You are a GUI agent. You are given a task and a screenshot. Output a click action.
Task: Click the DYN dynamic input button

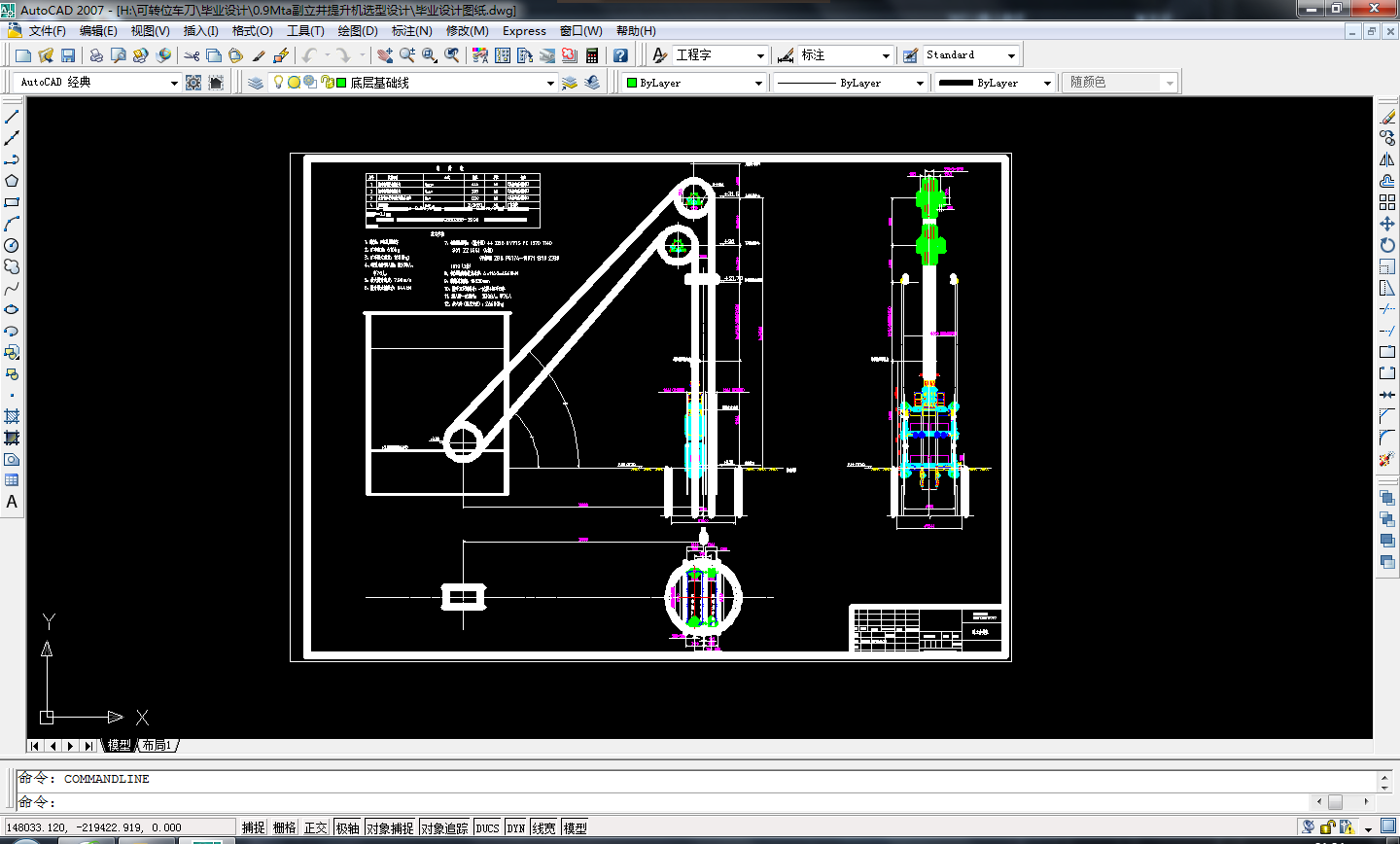tap(515, 827)
